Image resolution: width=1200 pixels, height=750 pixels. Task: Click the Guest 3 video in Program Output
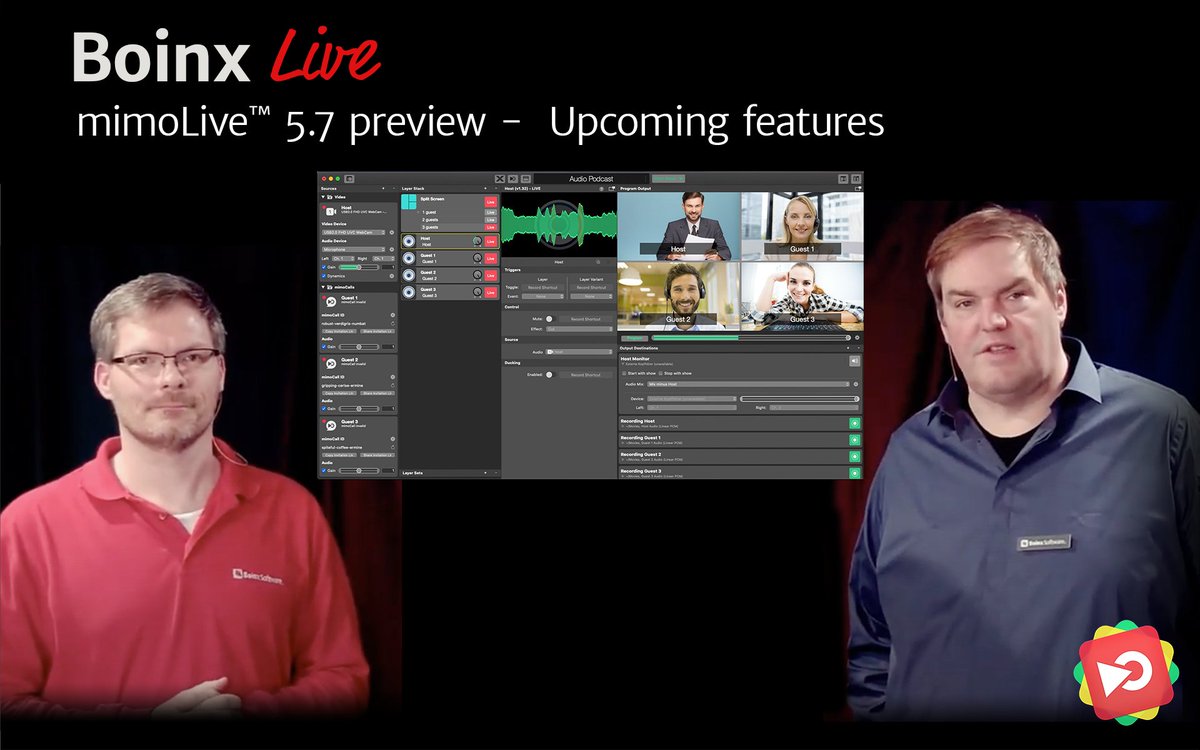(802, 295)
